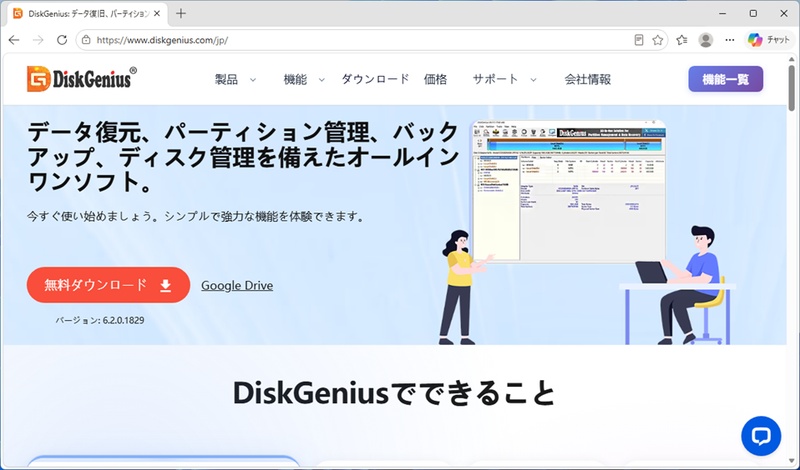Image resolution: width=800 pixels, height=470 pixels.
Task: Click the page vertical scrollbar thumb
Action: click(x=791, y=88)
